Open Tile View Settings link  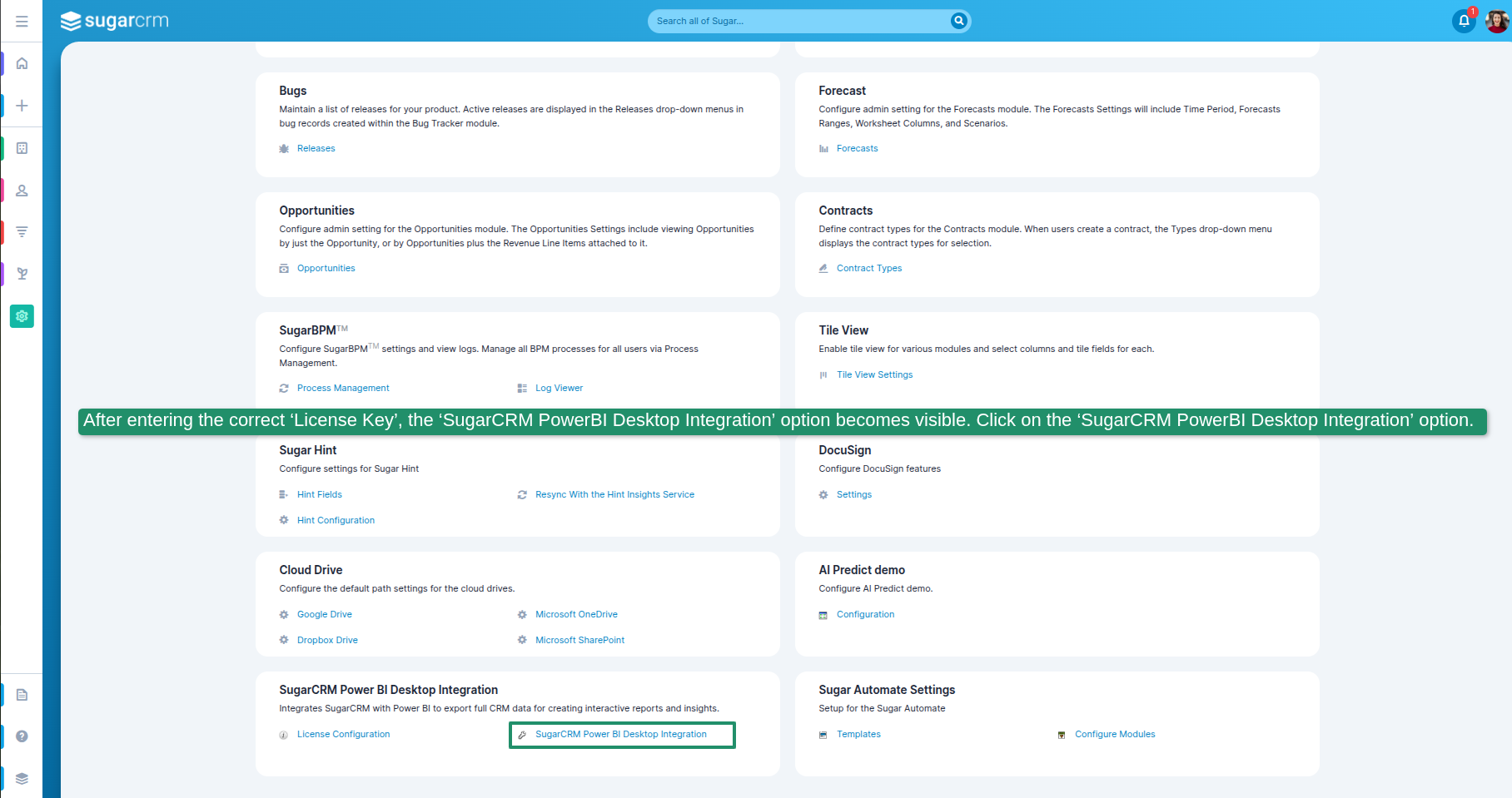pos(874,375)
